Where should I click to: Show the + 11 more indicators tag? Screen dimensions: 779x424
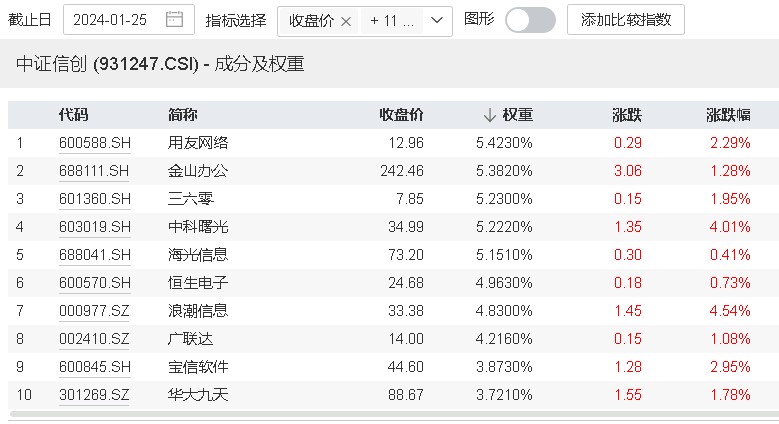(392, 21)
